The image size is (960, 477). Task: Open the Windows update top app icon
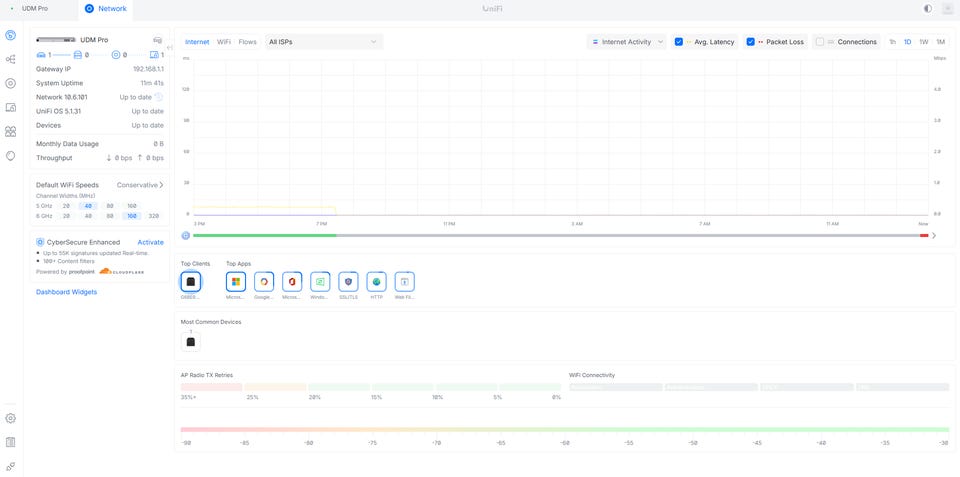pos(320,282)
